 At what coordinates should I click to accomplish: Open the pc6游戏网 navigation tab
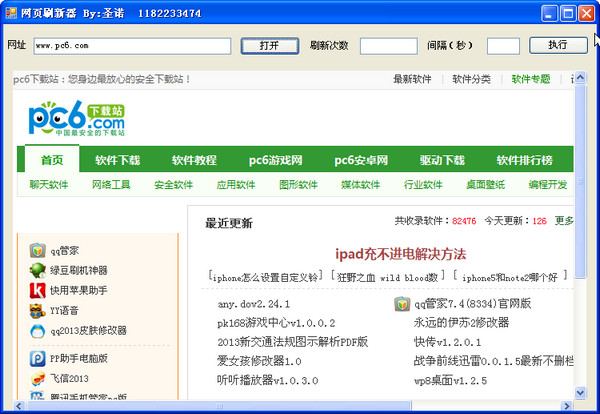click(x=276, y=160)
